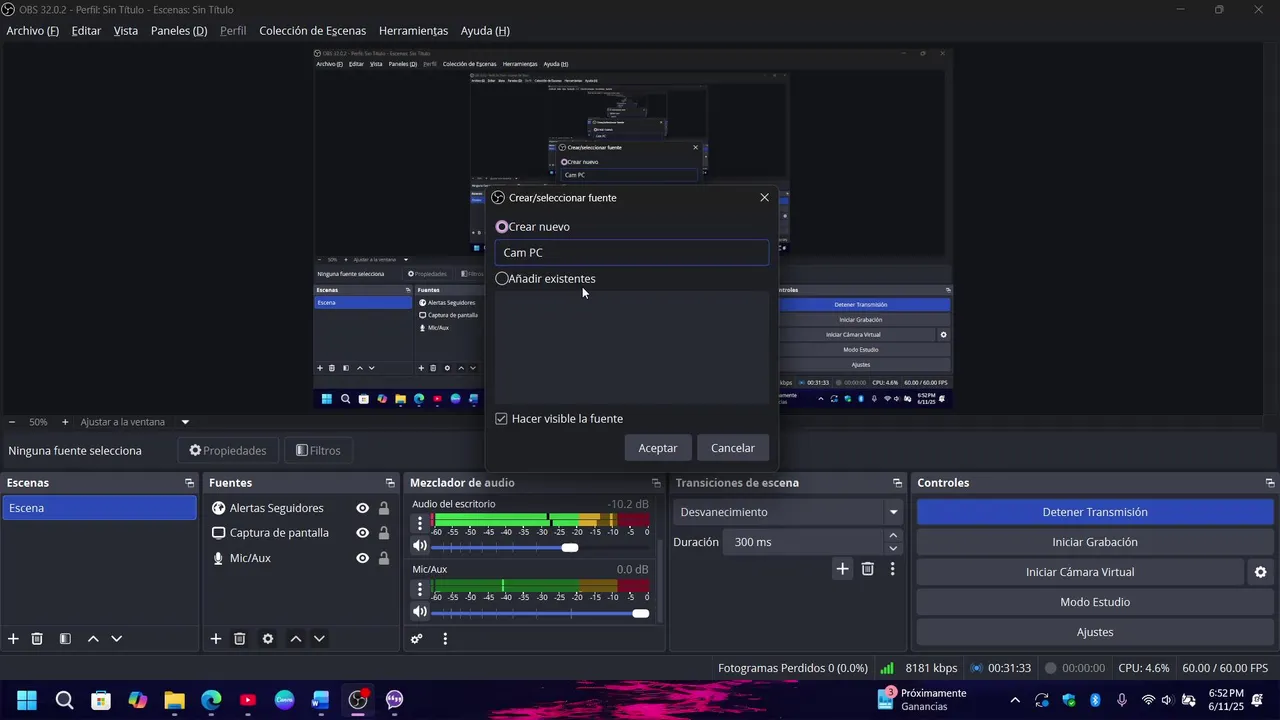Click Detener Transmisión button
The width and height of the screenshot is (1280, 720).
[1095, 512]
